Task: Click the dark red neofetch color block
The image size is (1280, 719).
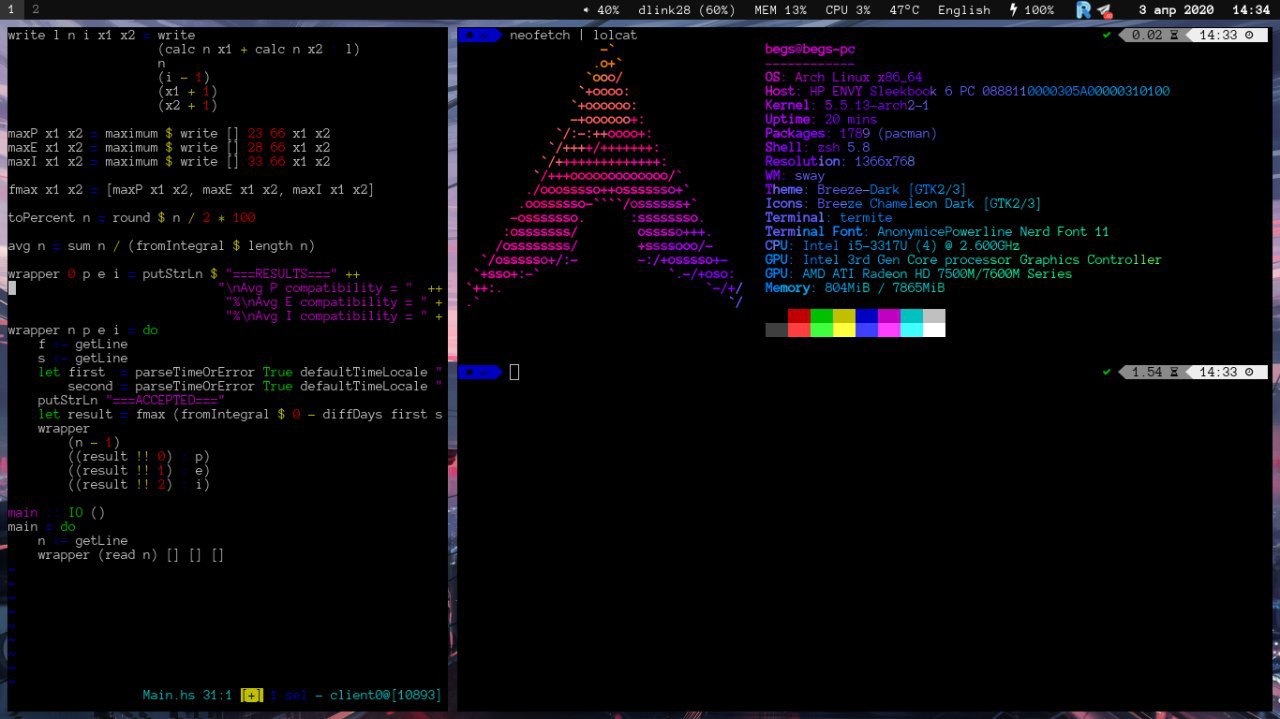Action: click(x=799, y=315)
